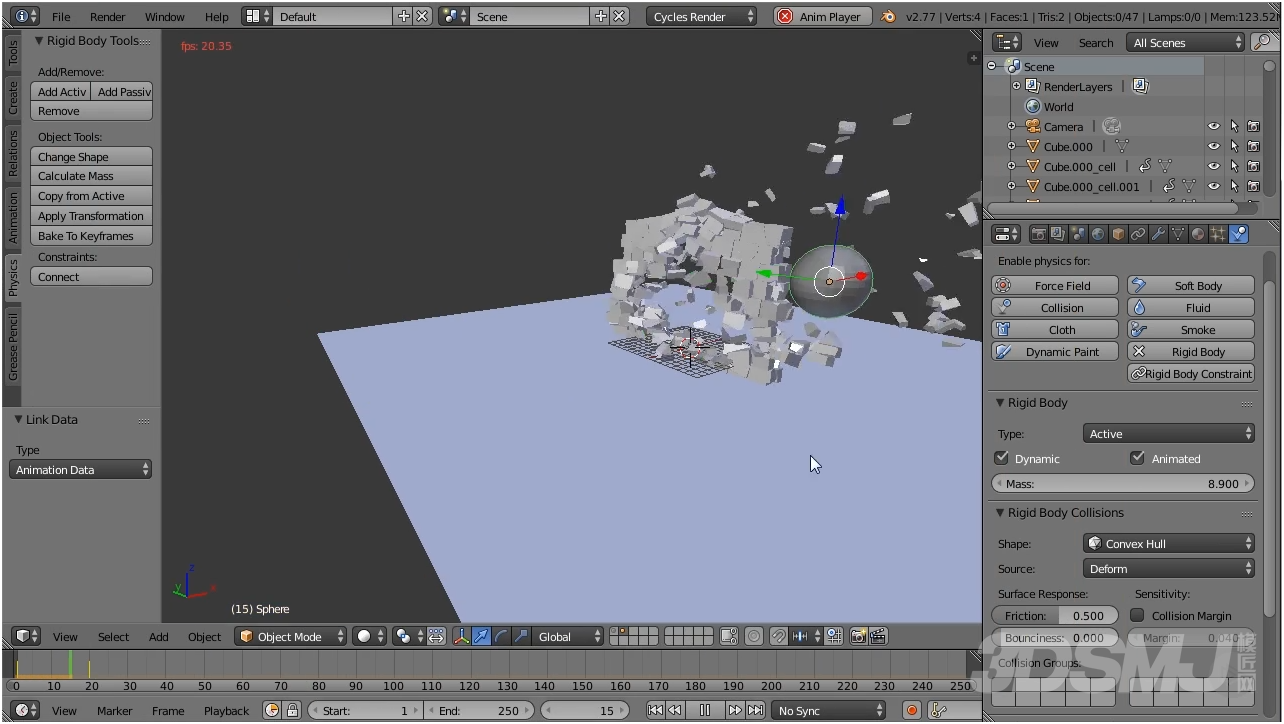Open the Physics properties tab

click(x=1239, y=234)
